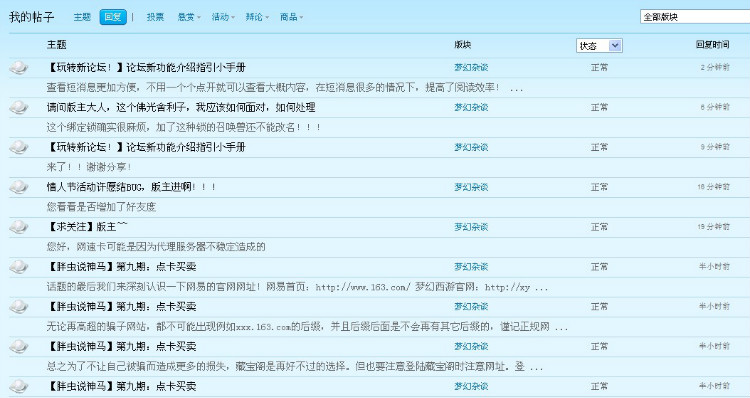Image resolution: width=750 pixels, height=398 pixels.
Task: Click reply text 查看短消息更加方便
Action: pyautogui.click(x=285, y=88)
